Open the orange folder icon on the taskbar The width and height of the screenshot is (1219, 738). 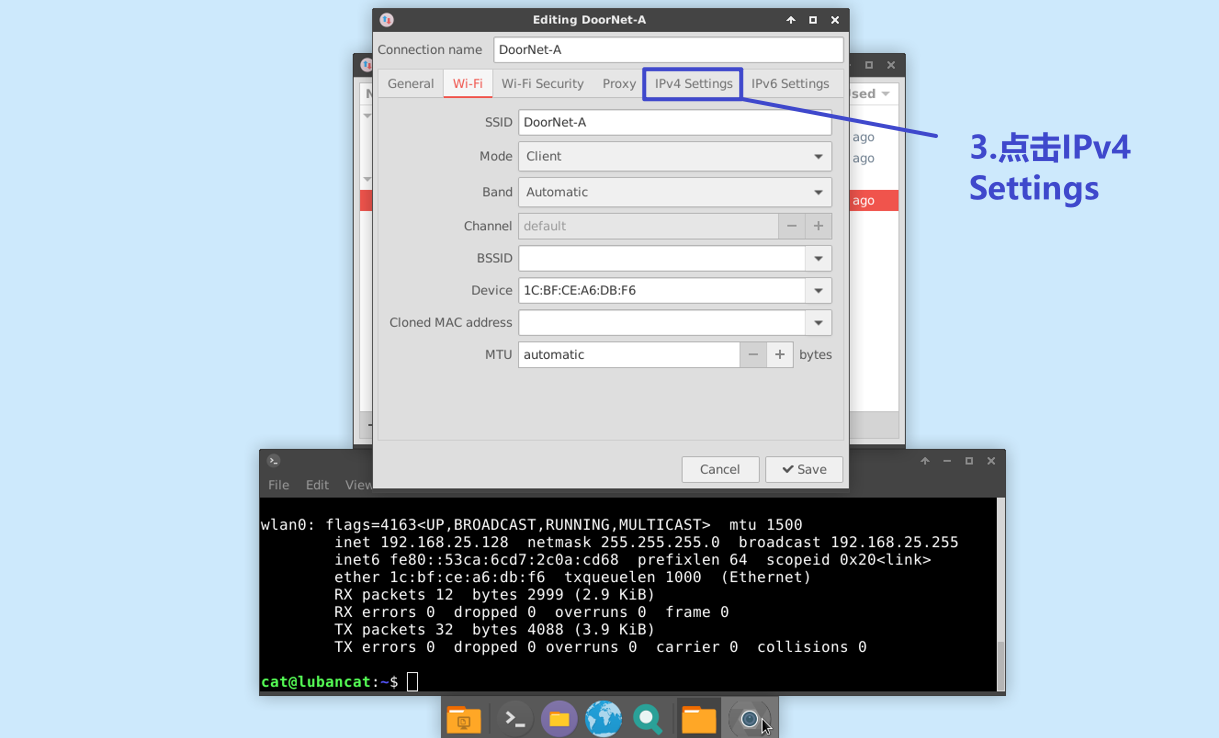[x=697, y=718]
